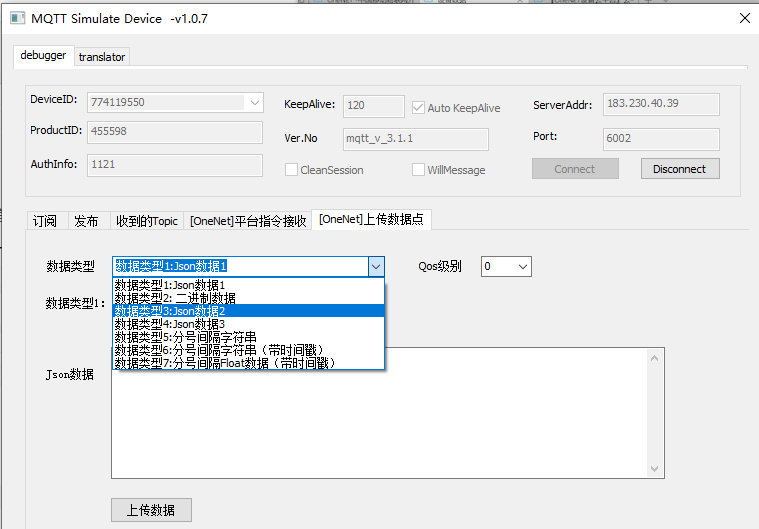Click the KeepAlive field with 120
The width and height of the screenshot is (759, 529).
pos(373,106)
